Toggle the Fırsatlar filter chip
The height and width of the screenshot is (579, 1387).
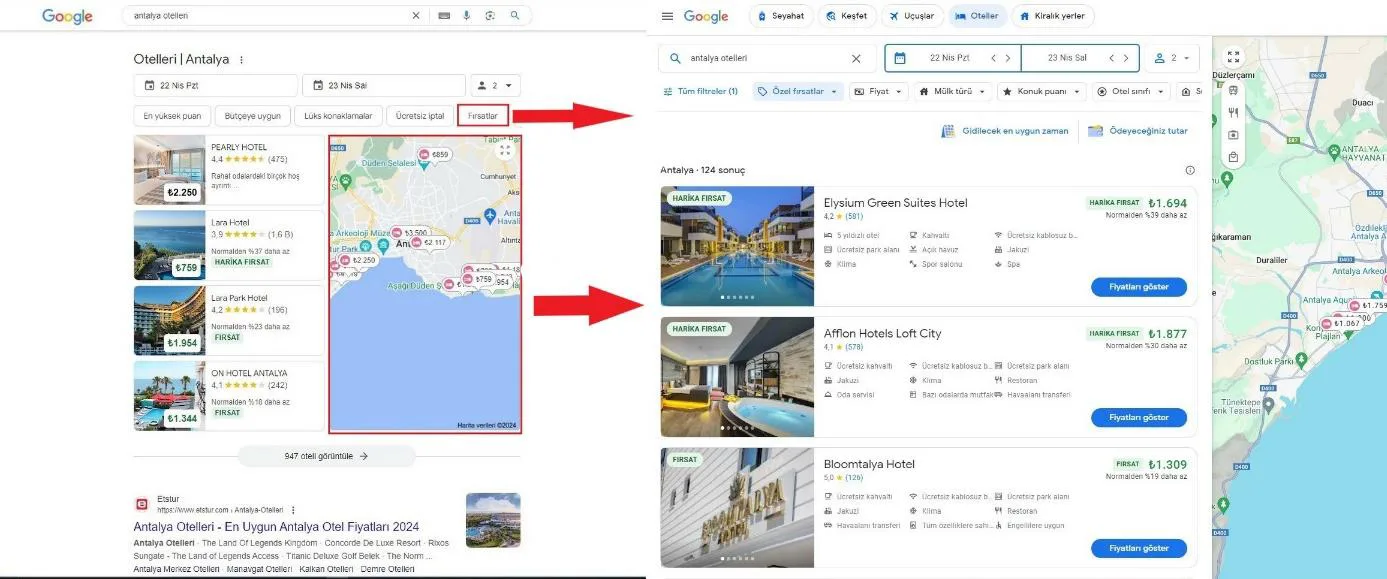tap(483, 116)
